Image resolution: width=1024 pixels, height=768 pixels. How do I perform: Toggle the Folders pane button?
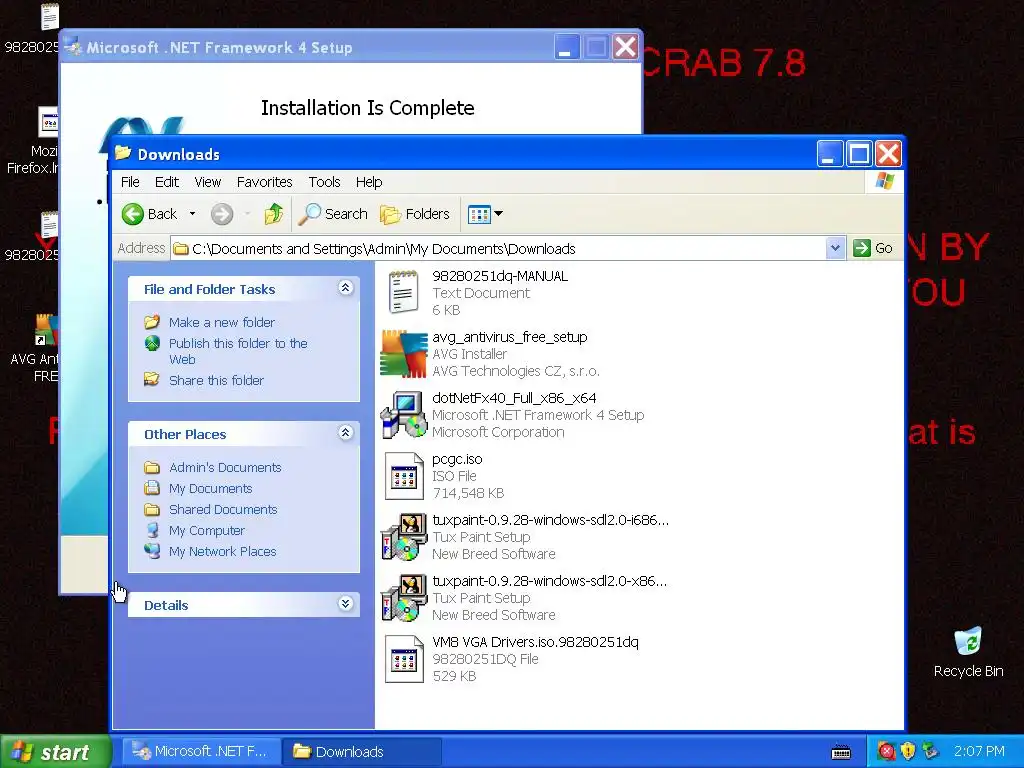click(x=415, y=214)
